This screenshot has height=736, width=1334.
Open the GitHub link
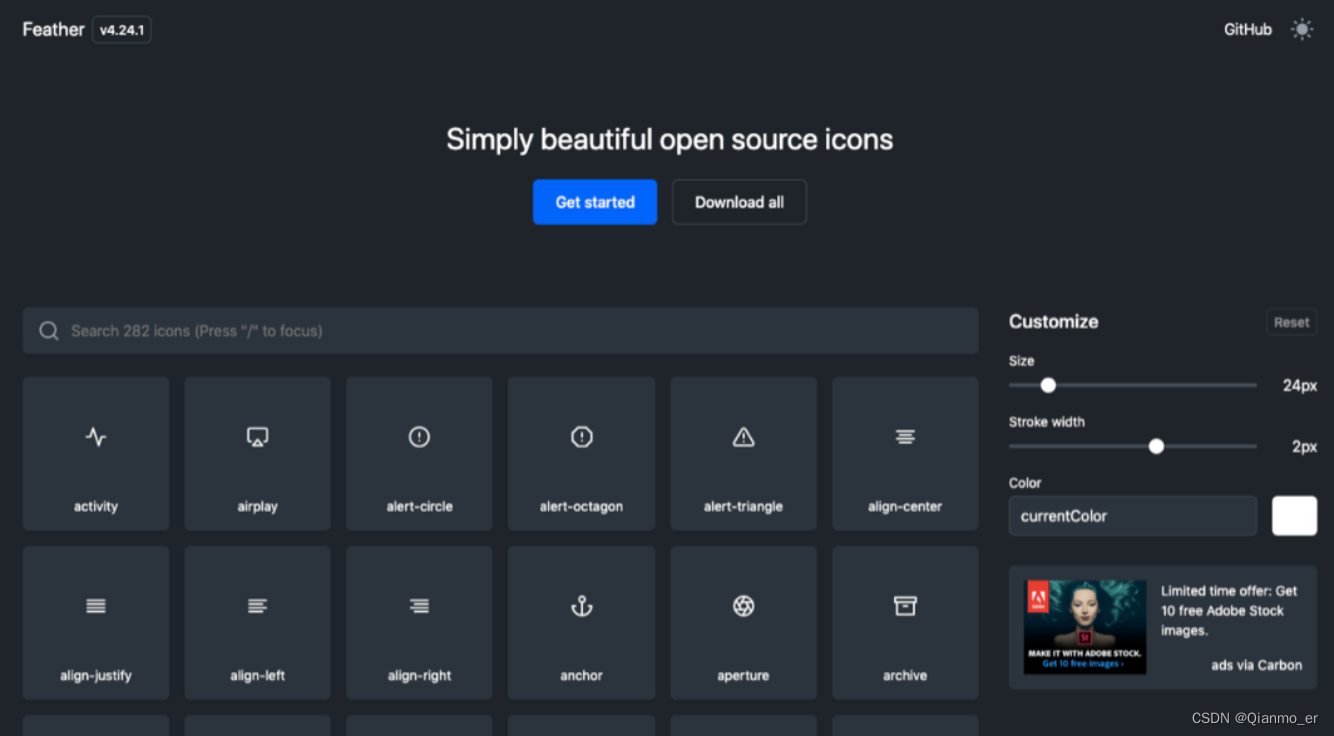[1248, 30]
